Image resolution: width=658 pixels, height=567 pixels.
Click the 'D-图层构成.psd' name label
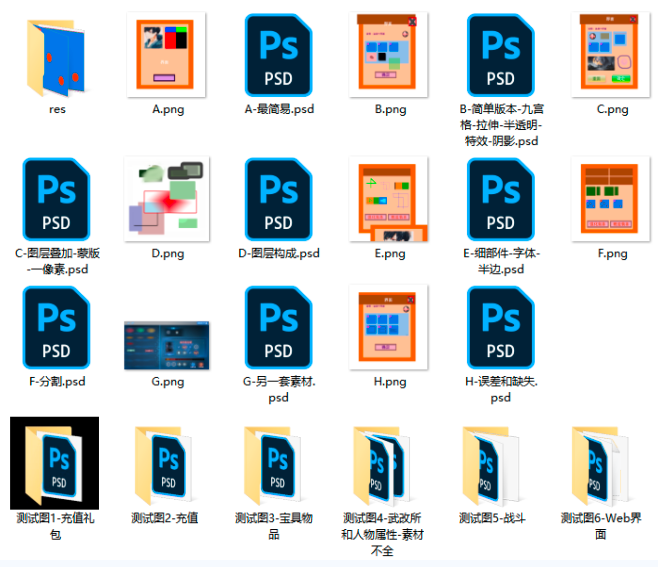(x=279, y=253)
